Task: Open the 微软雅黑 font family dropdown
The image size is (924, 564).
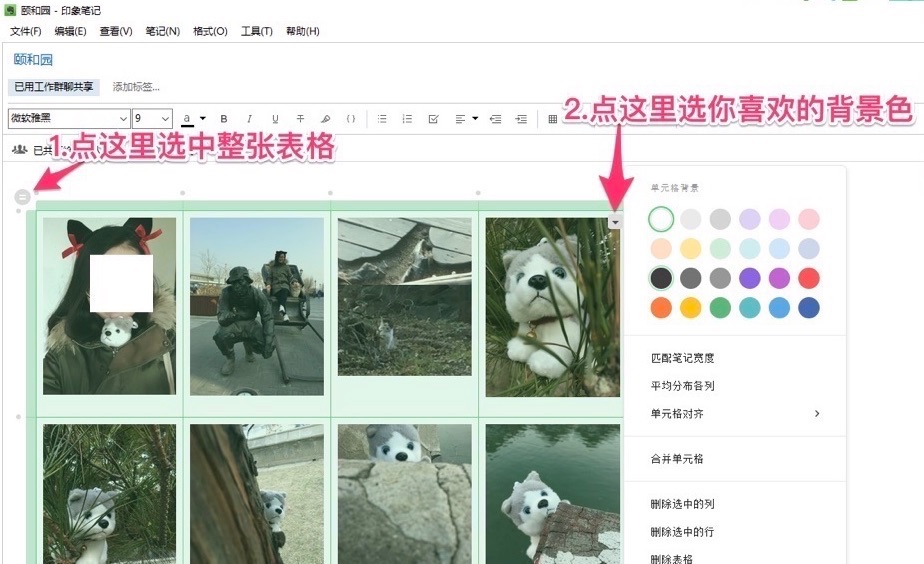Action: pyautogui.click(x=69, y=119)
